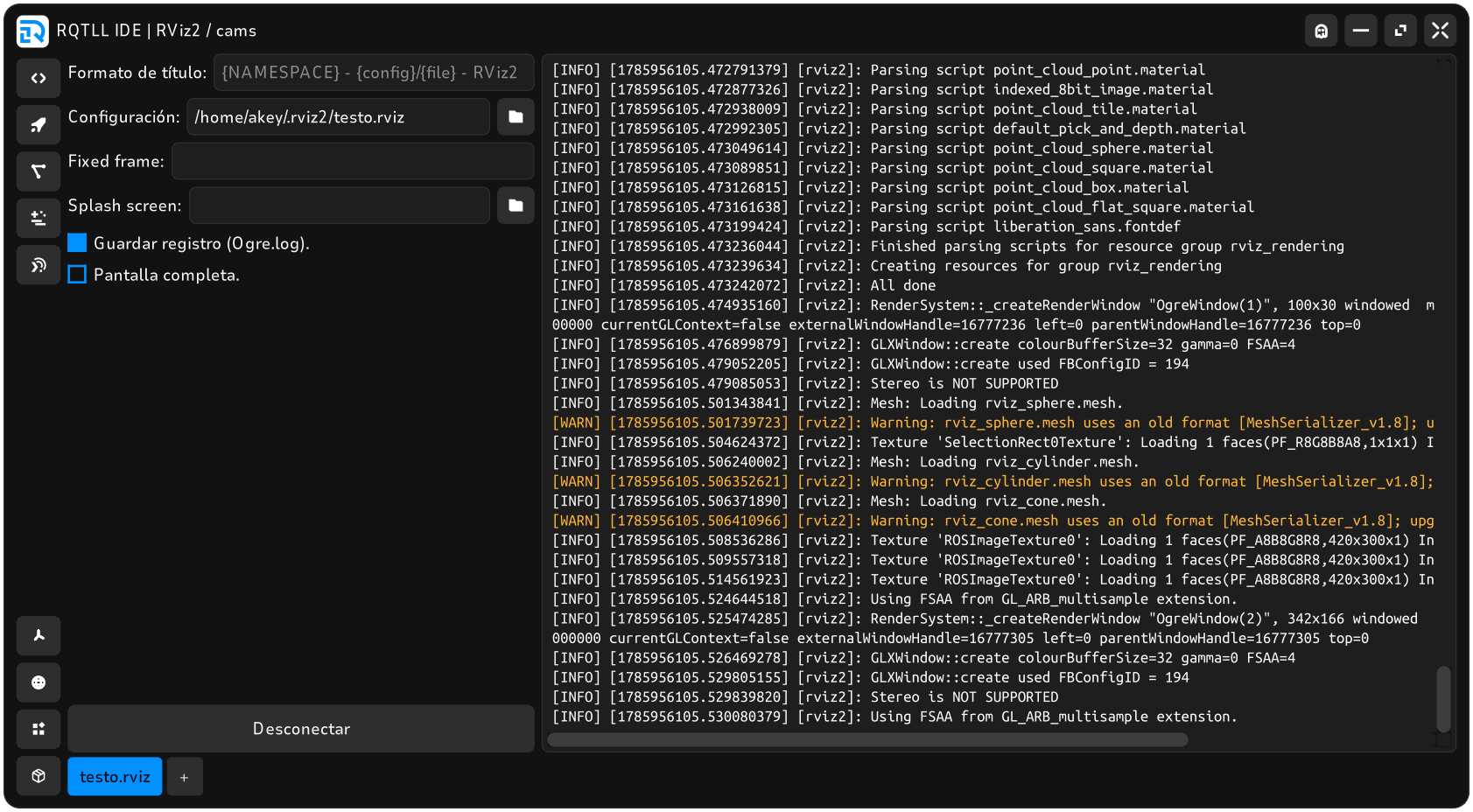
Task: Click 'Parsing script point_cloud_point.material' line
Action: point(878,70)
